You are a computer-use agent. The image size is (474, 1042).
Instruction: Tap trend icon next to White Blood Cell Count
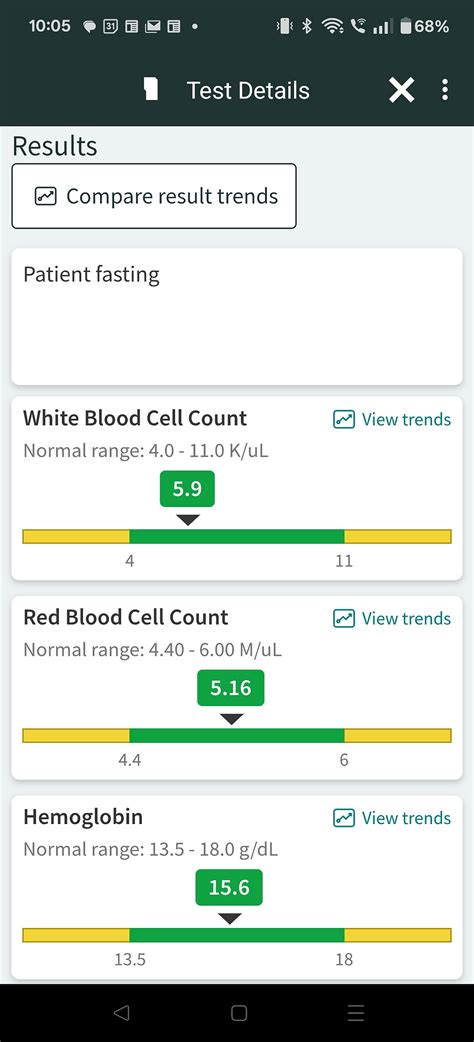coord(344,419)
